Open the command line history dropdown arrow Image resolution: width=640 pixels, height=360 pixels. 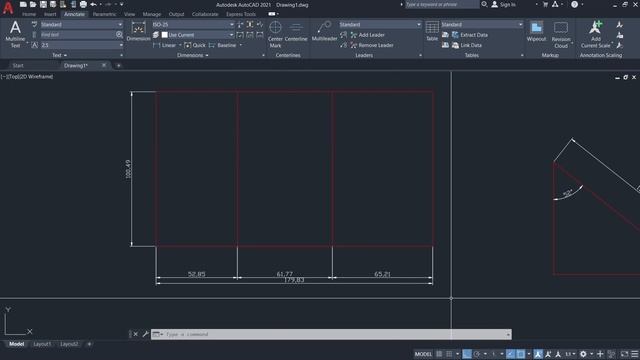click(508, 334)
